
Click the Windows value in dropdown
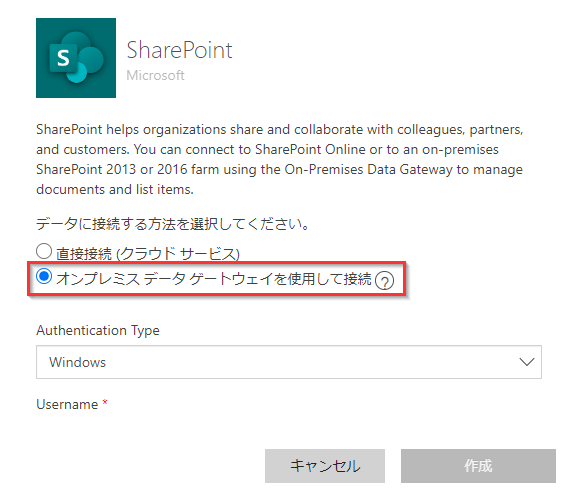click(78, 362)
